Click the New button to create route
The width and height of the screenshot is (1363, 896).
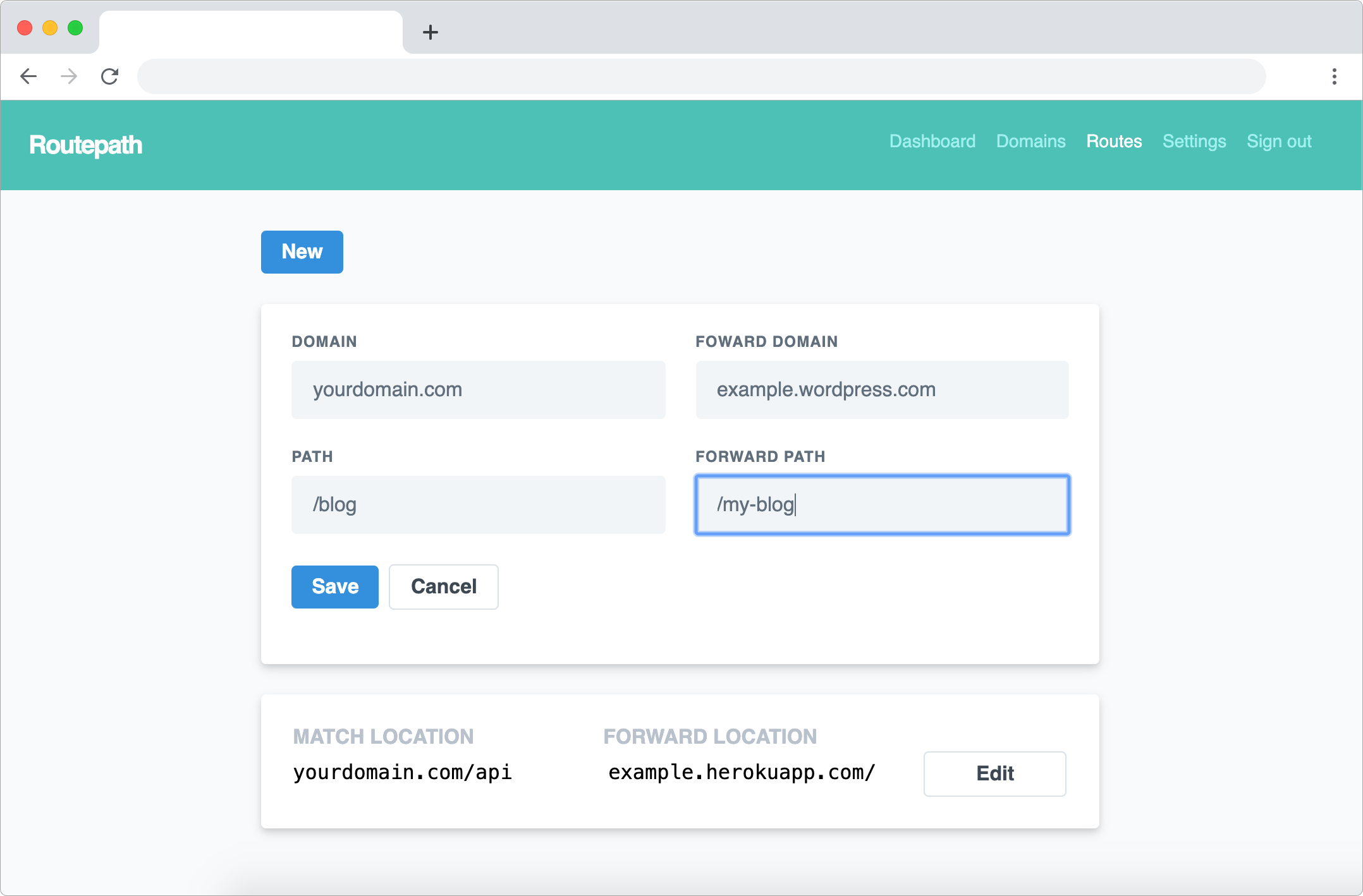(302, 250)
